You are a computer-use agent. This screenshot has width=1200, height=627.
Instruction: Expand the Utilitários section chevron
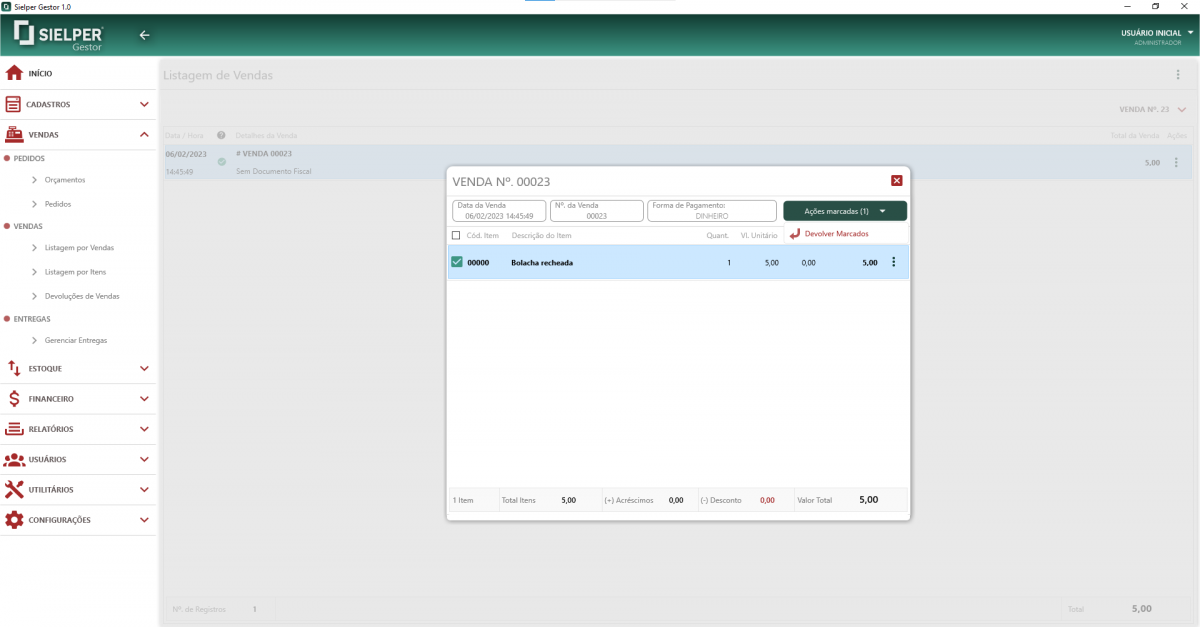tap(144, 490)
